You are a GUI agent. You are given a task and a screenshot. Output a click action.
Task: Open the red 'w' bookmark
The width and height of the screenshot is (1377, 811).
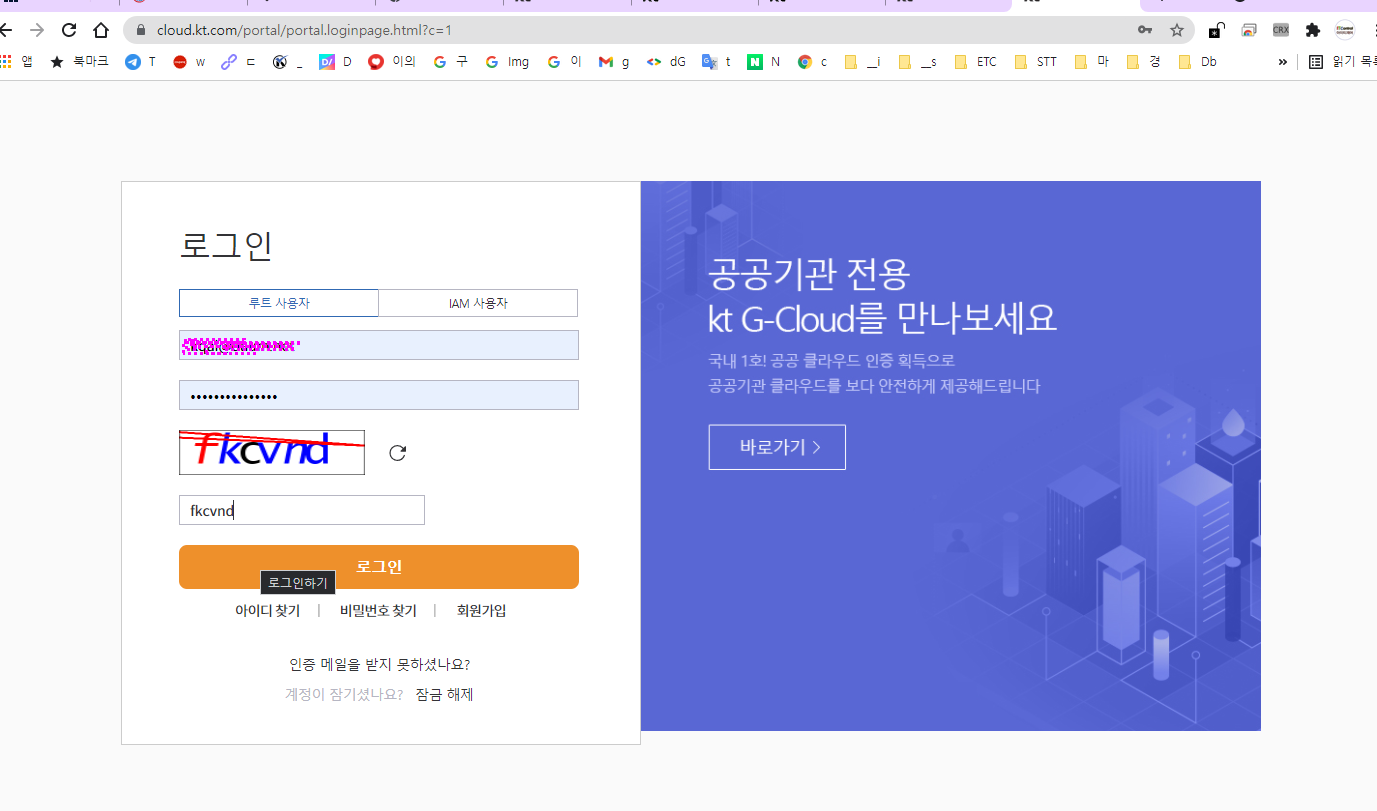pyautogui.click(x=189, y=62)
